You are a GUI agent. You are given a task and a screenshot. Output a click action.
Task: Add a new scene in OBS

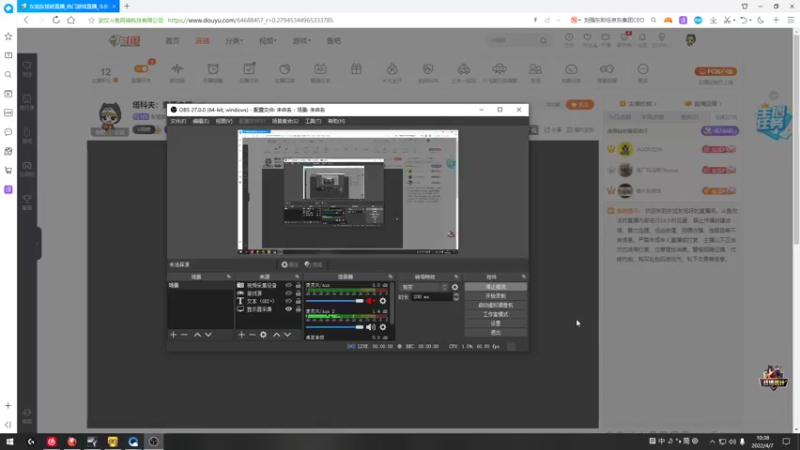[x=173, y=335]
